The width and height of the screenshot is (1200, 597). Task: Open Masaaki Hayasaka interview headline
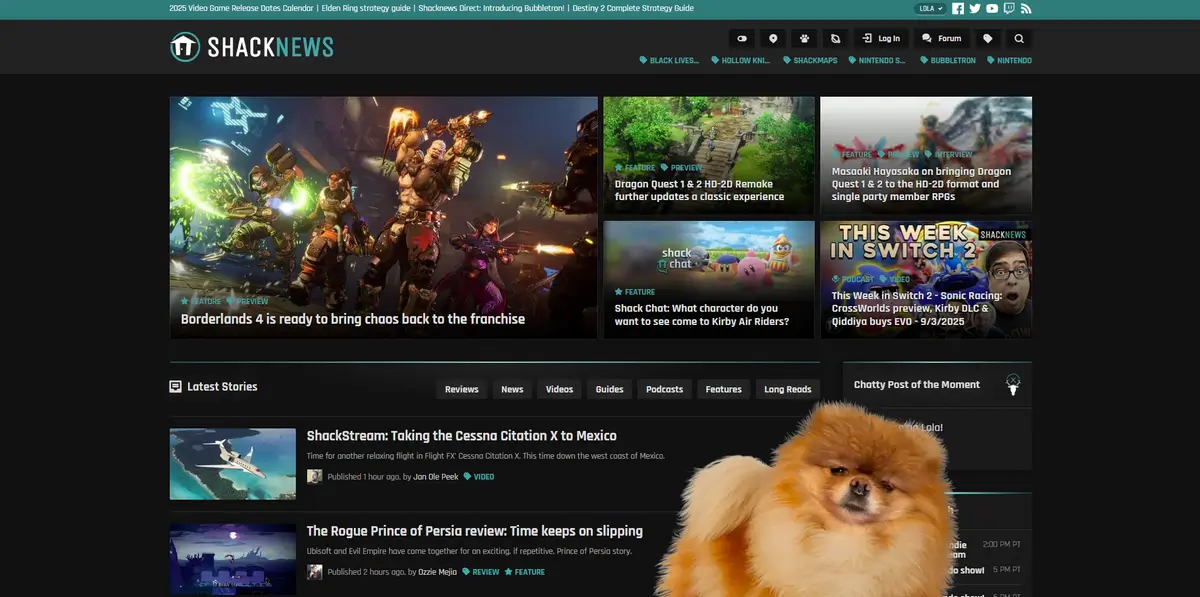point(921,184)
